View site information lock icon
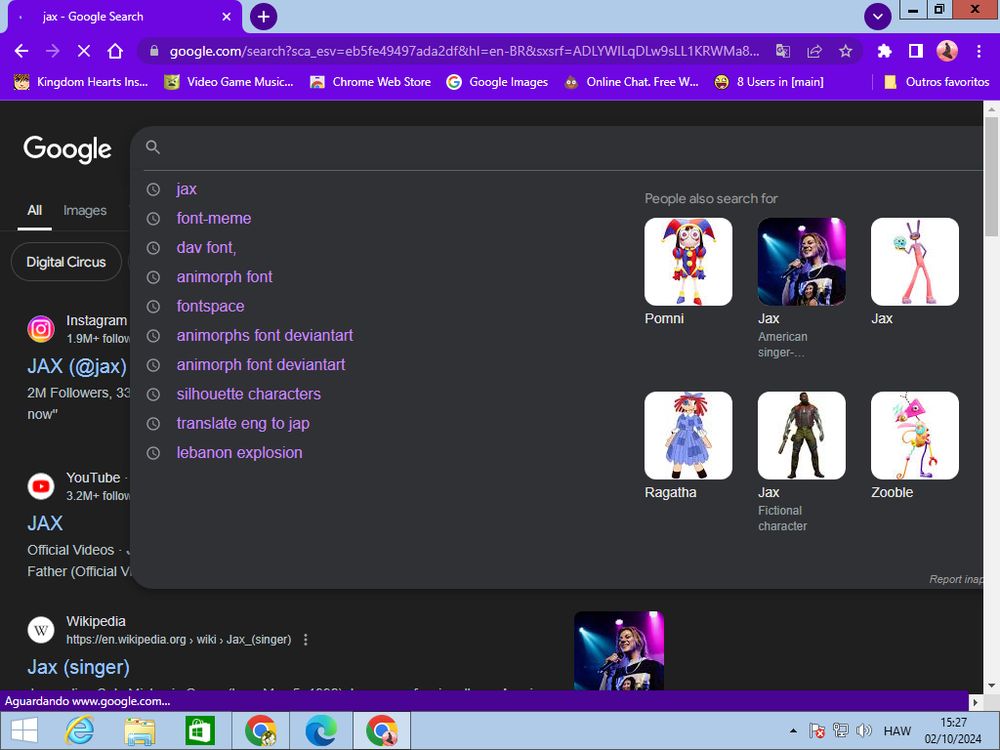This screenshot has height=750, width=1000. (x=154, y=51)
